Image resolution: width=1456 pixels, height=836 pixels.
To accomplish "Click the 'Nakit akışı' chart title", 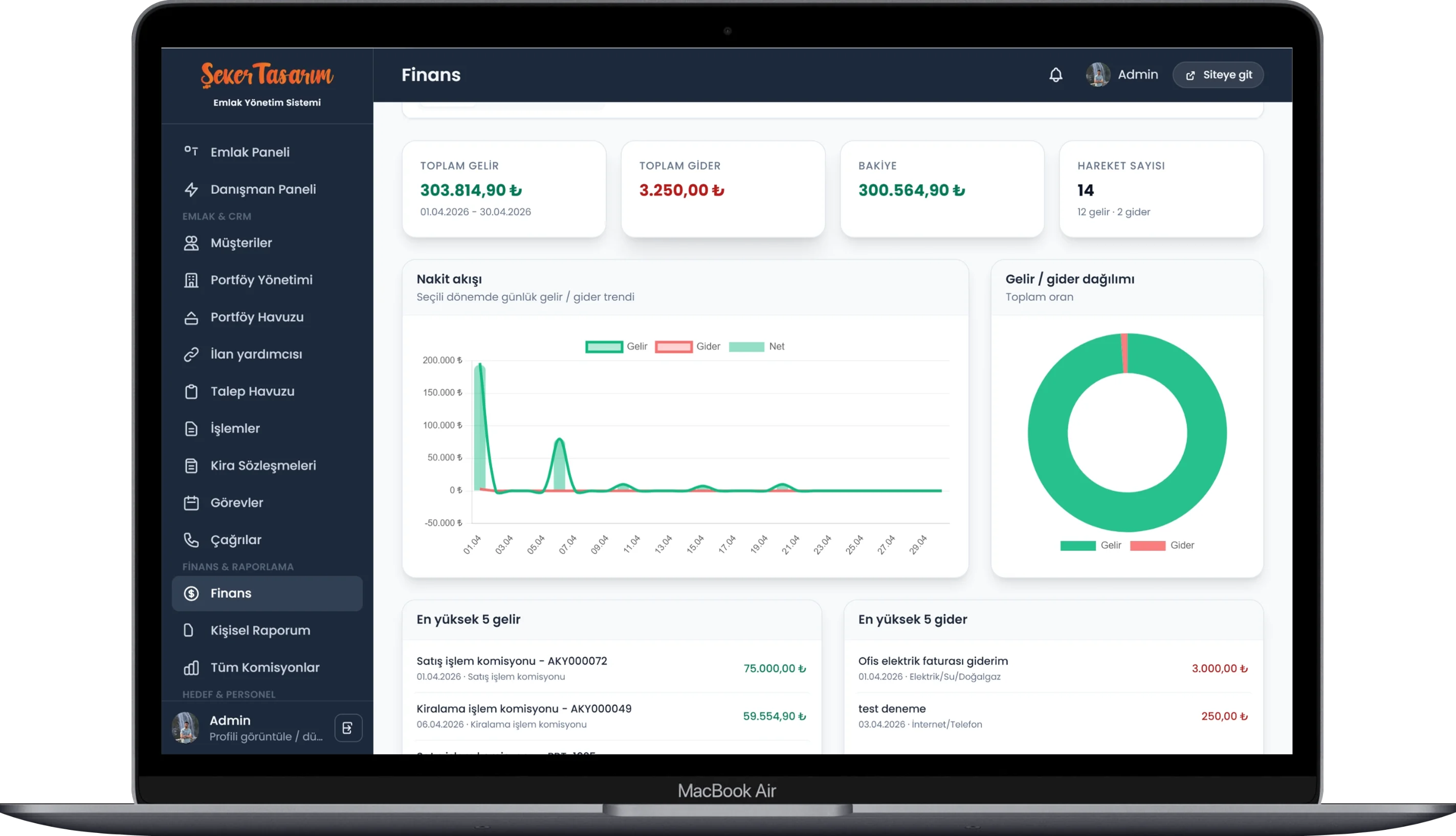I will point(449,280).
